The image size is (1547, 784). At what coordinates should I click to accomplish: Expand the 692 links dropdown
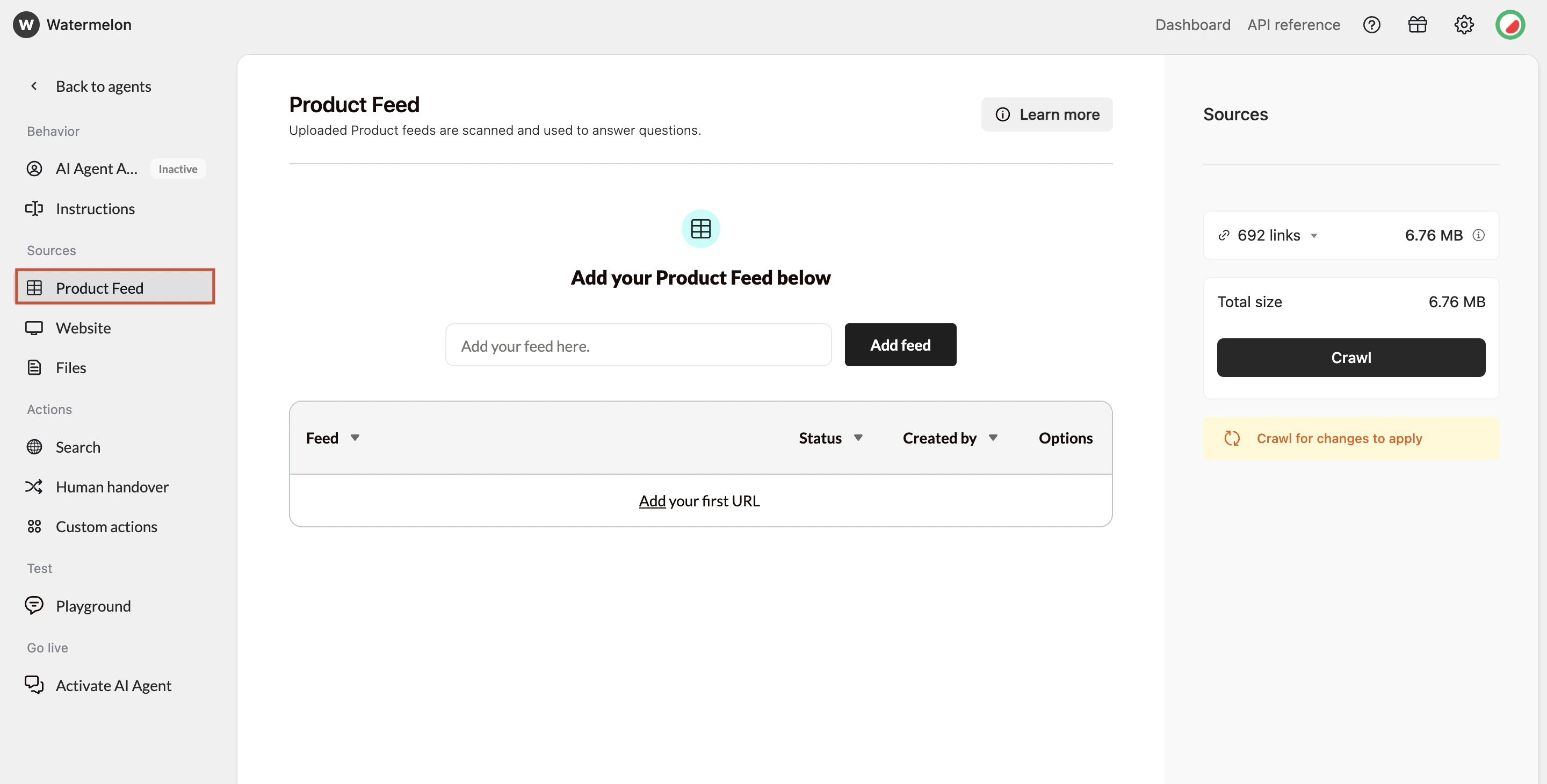[1313, 236]
